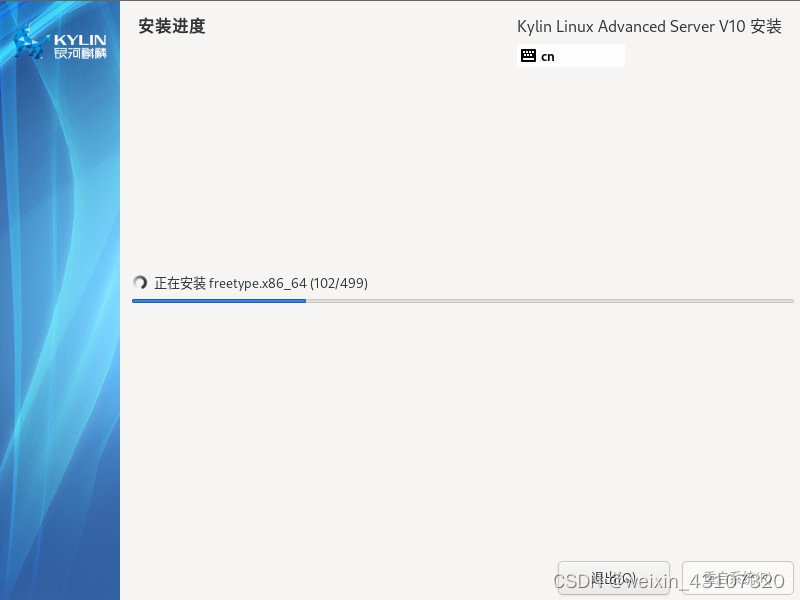
Task: Click the installation progress bar
Action: (x=463, y=301)
